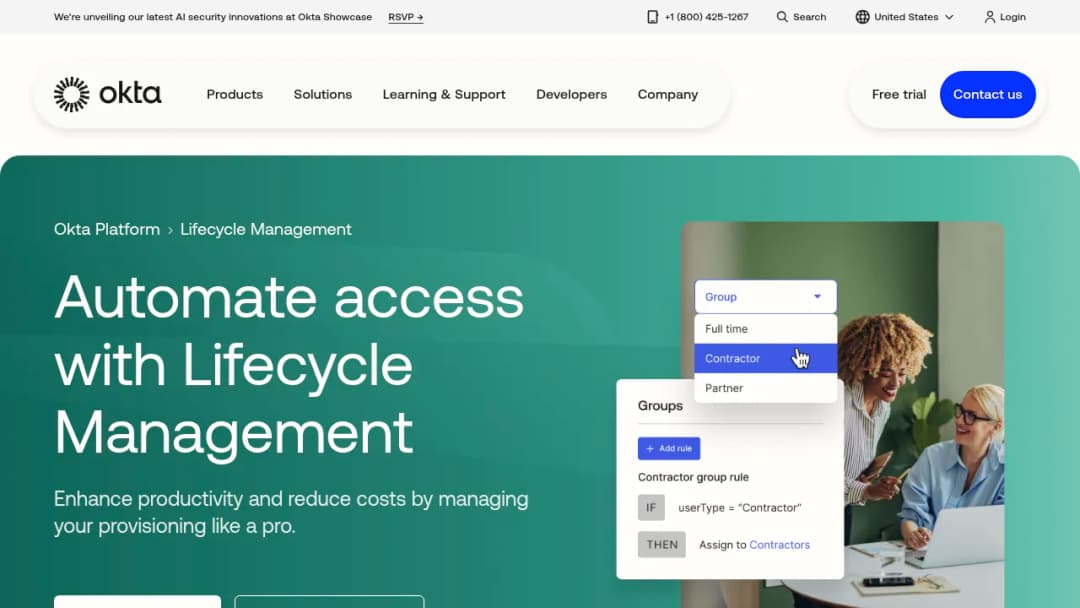
Task: Click the Okta Platform breadcrumb
Action: [107, 229]
